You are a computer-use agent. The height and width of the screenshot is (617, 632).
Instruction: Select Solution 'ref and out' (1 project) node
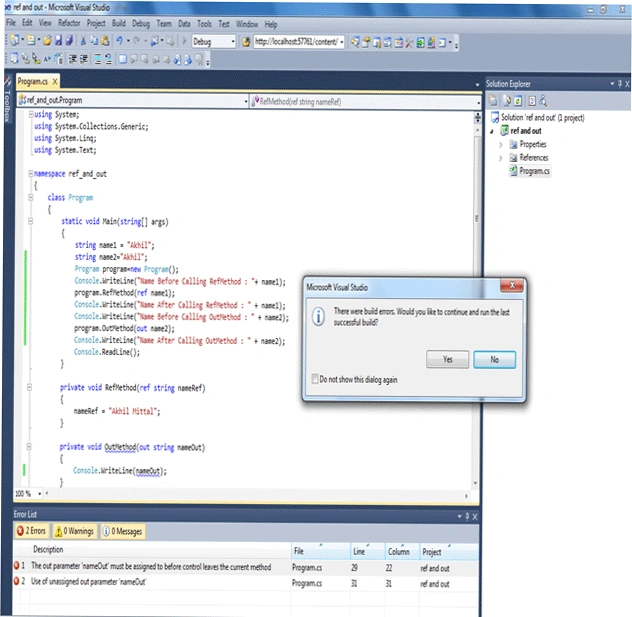pos(538,118)
